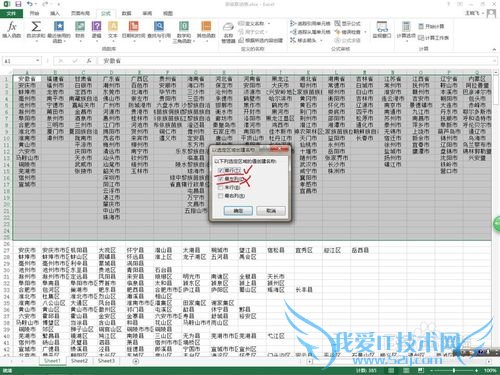This screenshot has height=375, width=500.
Task: Switch to the Home tab
Action: click(x=34, y=13)
